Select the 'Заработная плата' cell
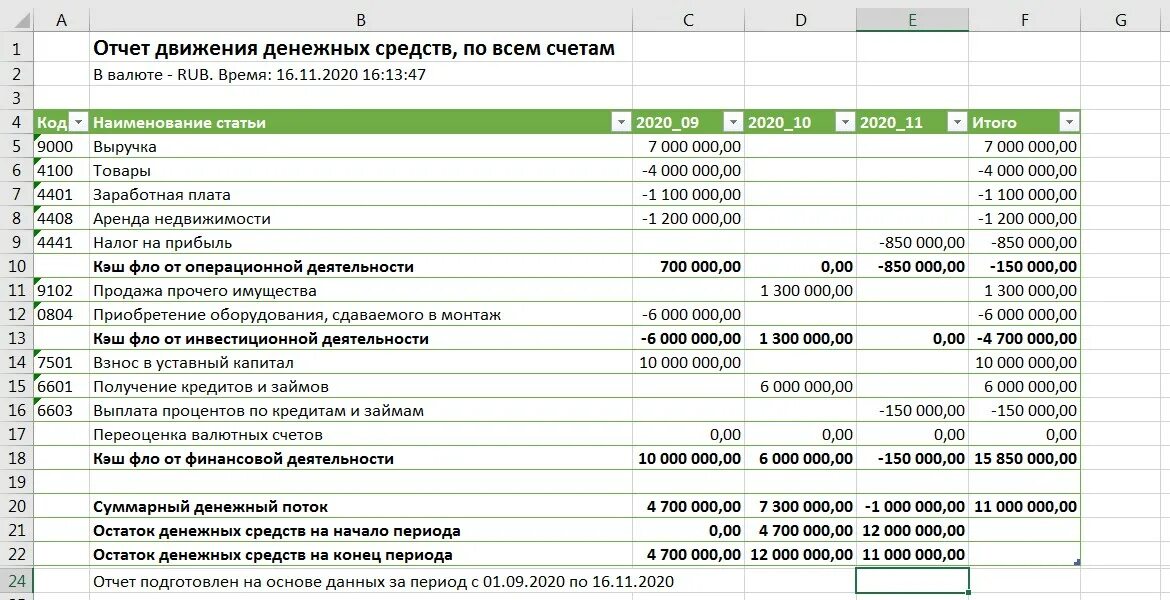This screenshot has width=1170, height=600. [x=361, y=194]
